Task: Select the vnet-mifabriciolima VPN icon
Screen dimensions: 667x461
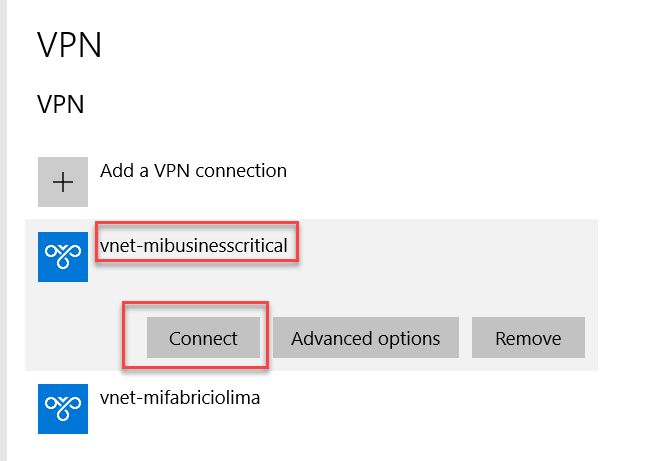Action: pyautogui.click(x=63, y=410)
